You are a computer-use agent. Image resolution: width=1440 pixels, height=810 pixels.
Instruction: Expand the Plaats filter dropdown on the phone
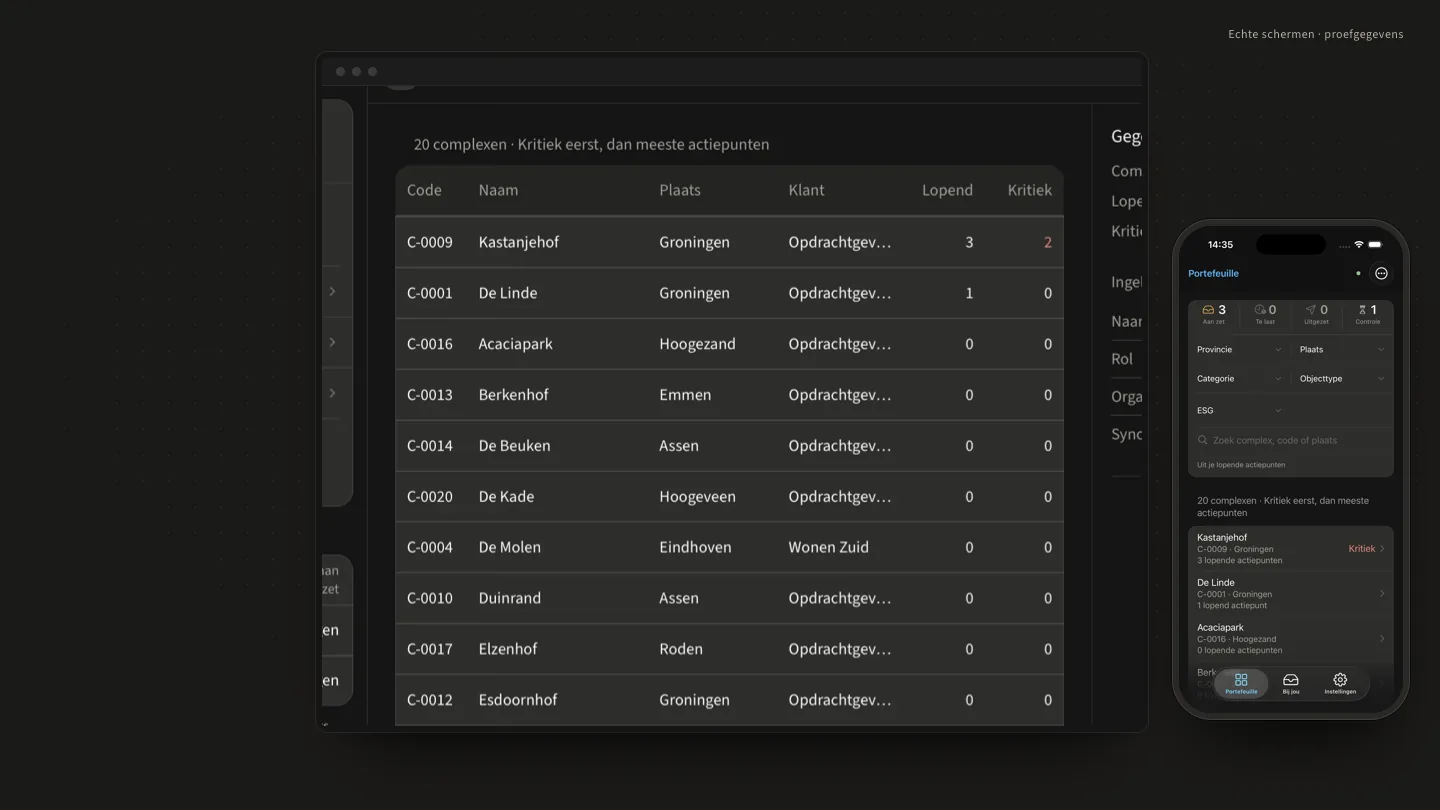(1342, 350)
